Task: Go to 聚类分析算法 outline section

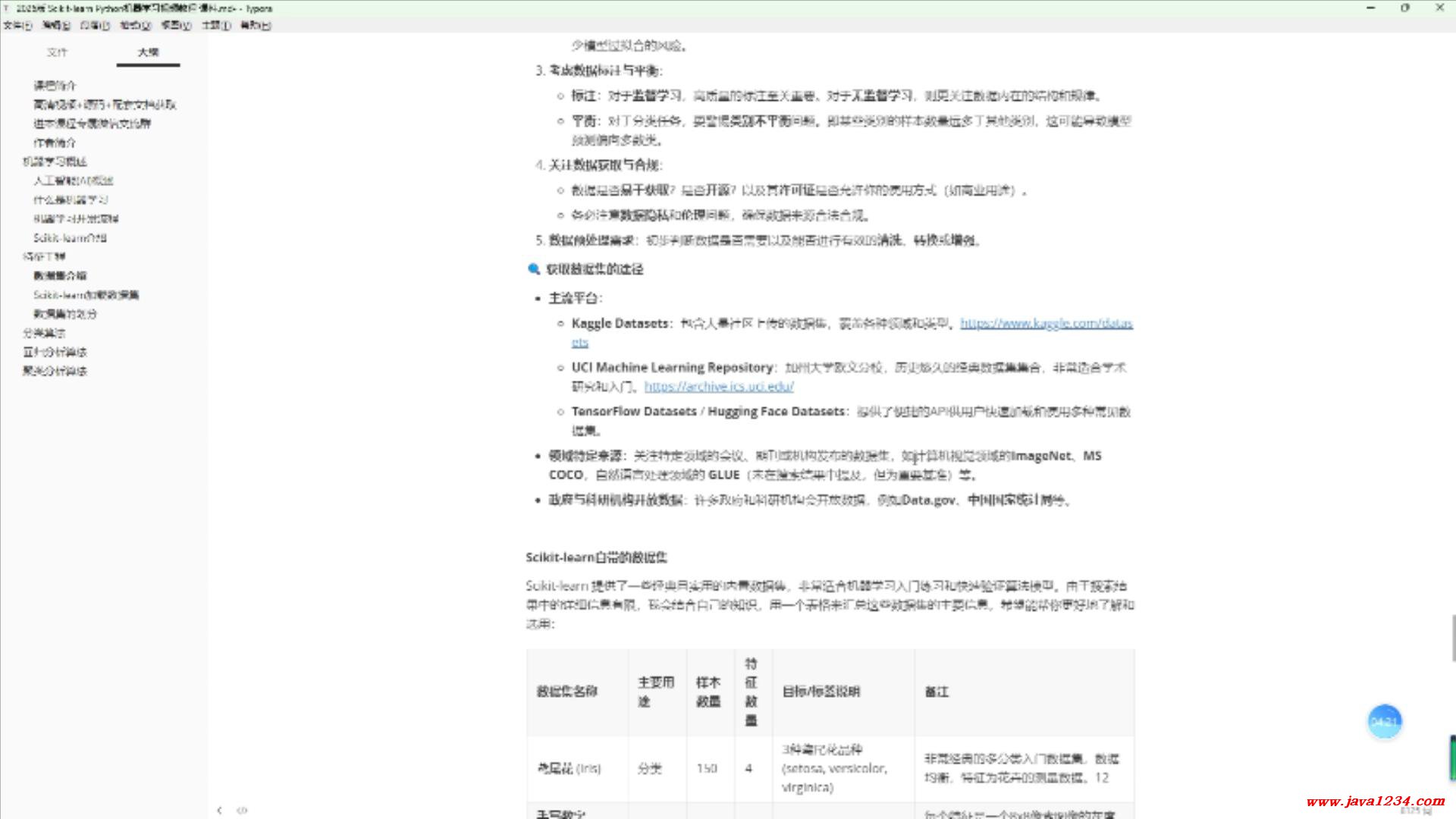Action: (x=55, y=371)
